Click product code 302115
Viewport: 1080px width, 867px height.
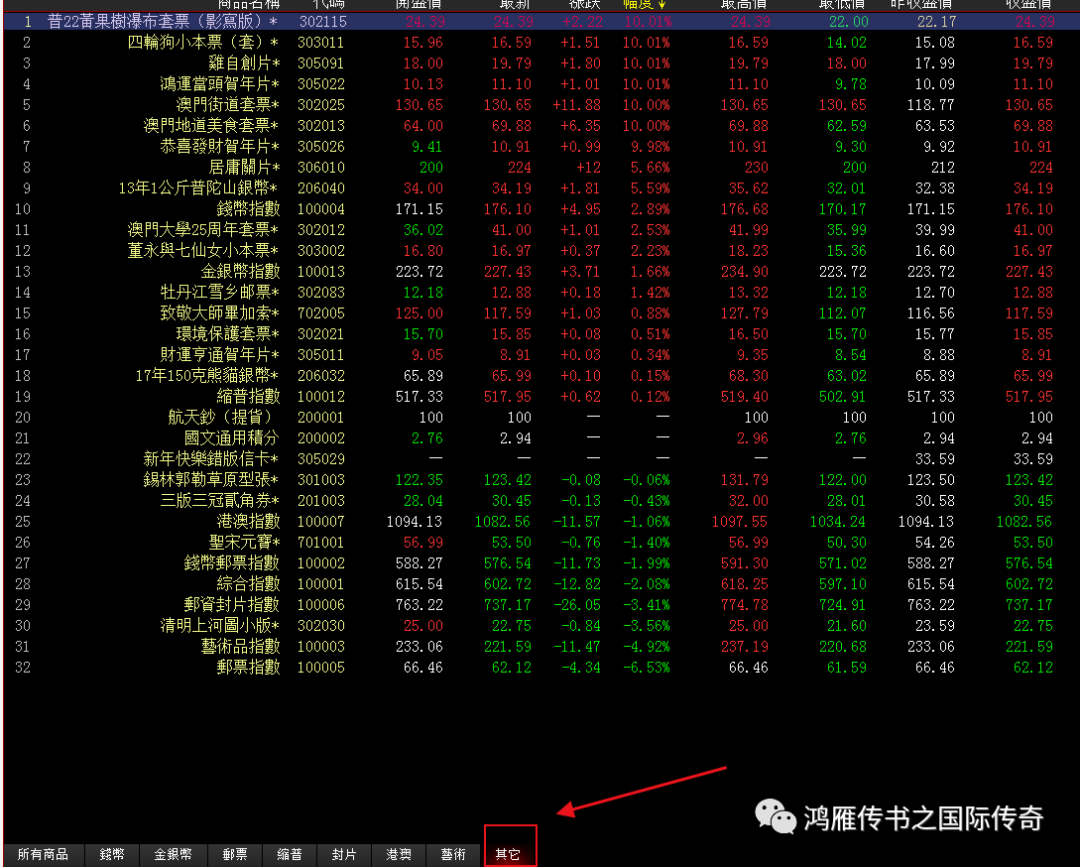pyautogui.click(x=322, y=22)
